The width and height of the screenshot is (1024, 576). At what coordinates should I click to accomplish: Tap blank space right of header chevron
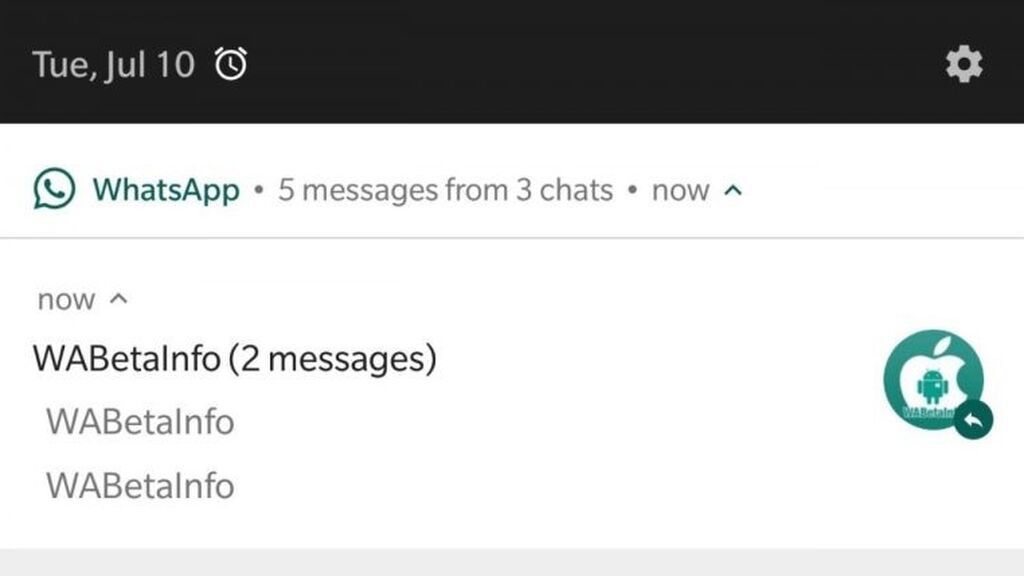coord(882,190)
